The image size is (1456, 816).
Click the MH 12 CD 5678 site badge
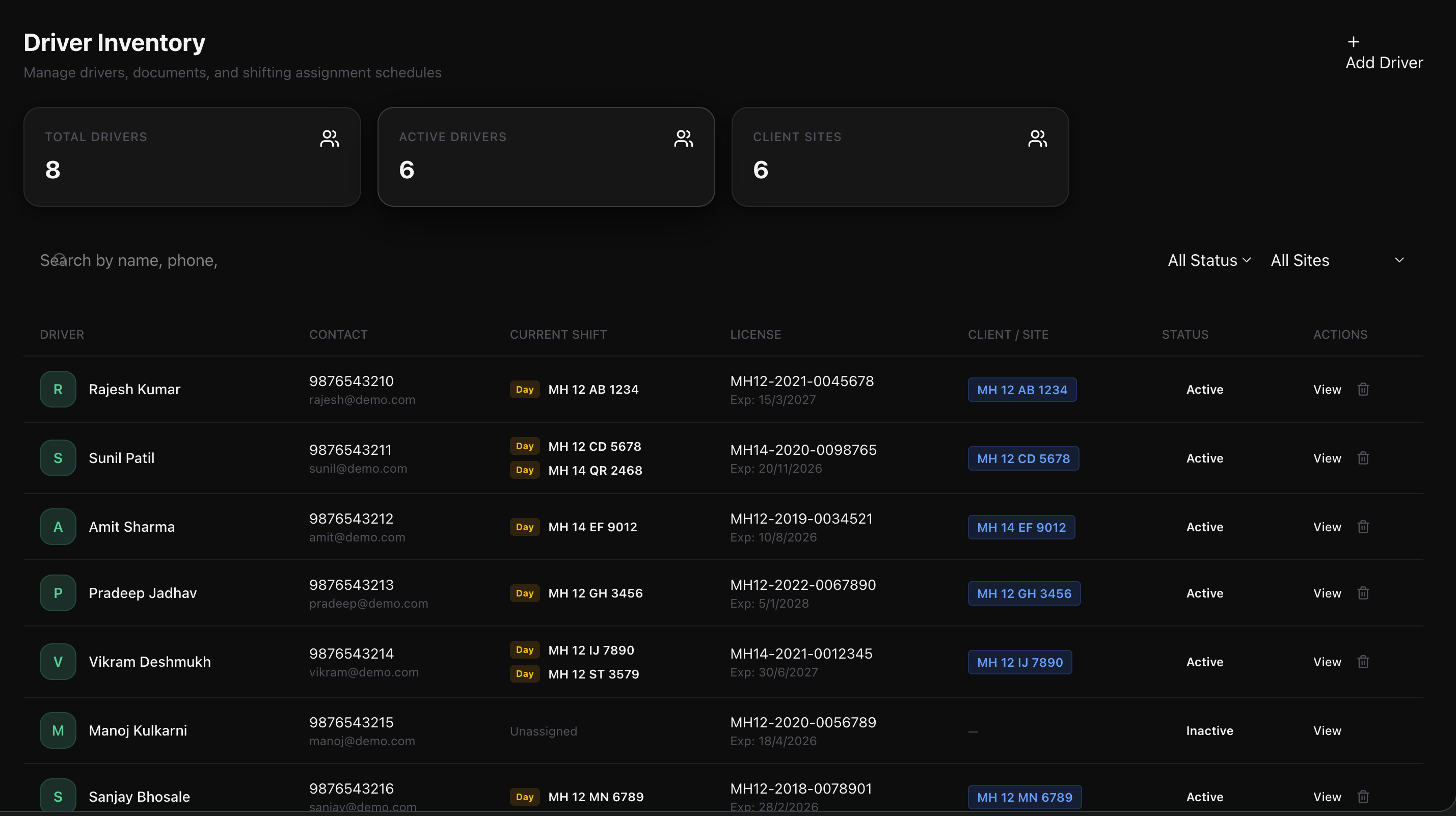[x=1023, y=458]
